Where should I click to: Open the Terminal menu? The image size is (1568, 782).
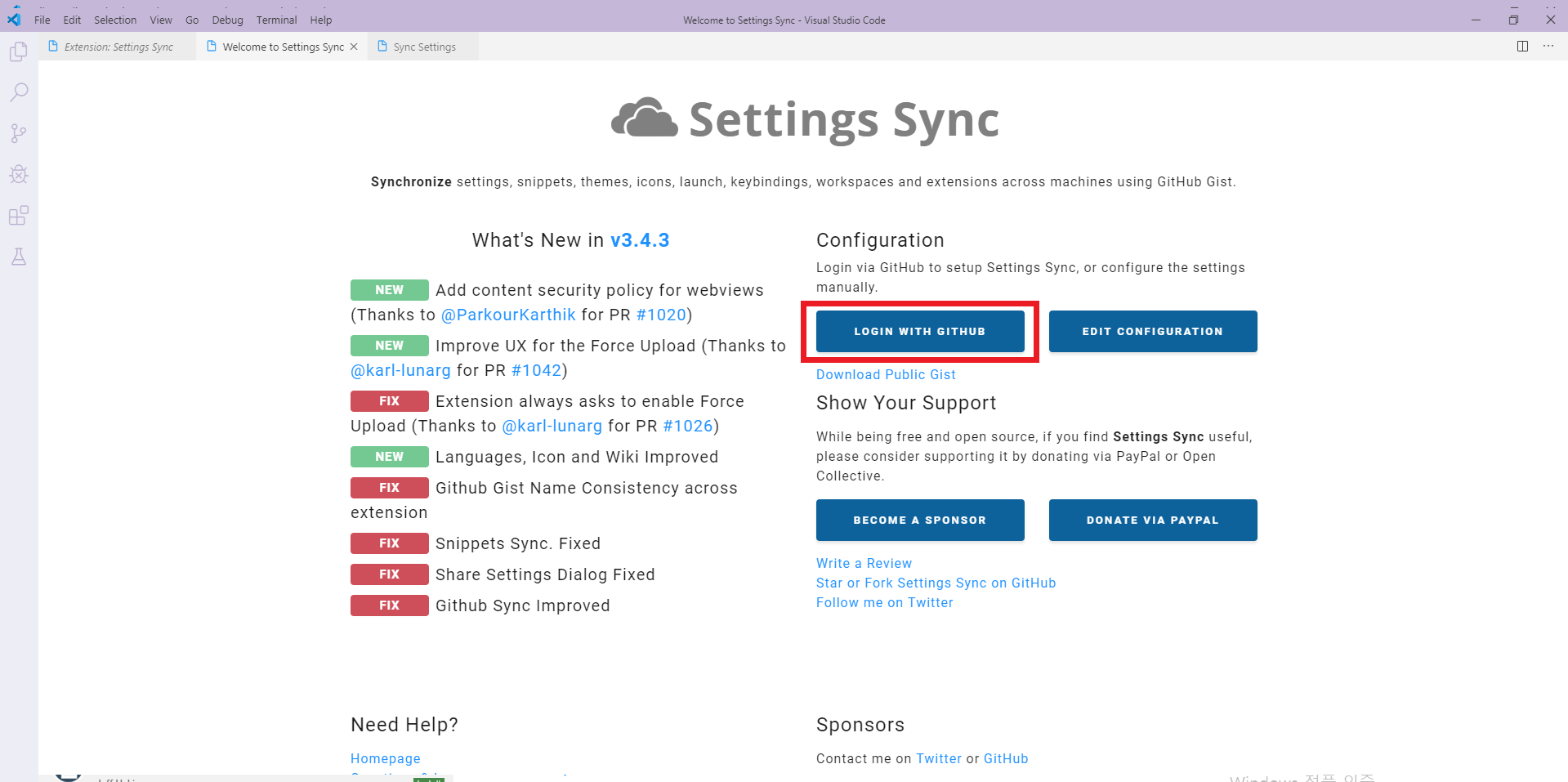click(x=276, y=20)
